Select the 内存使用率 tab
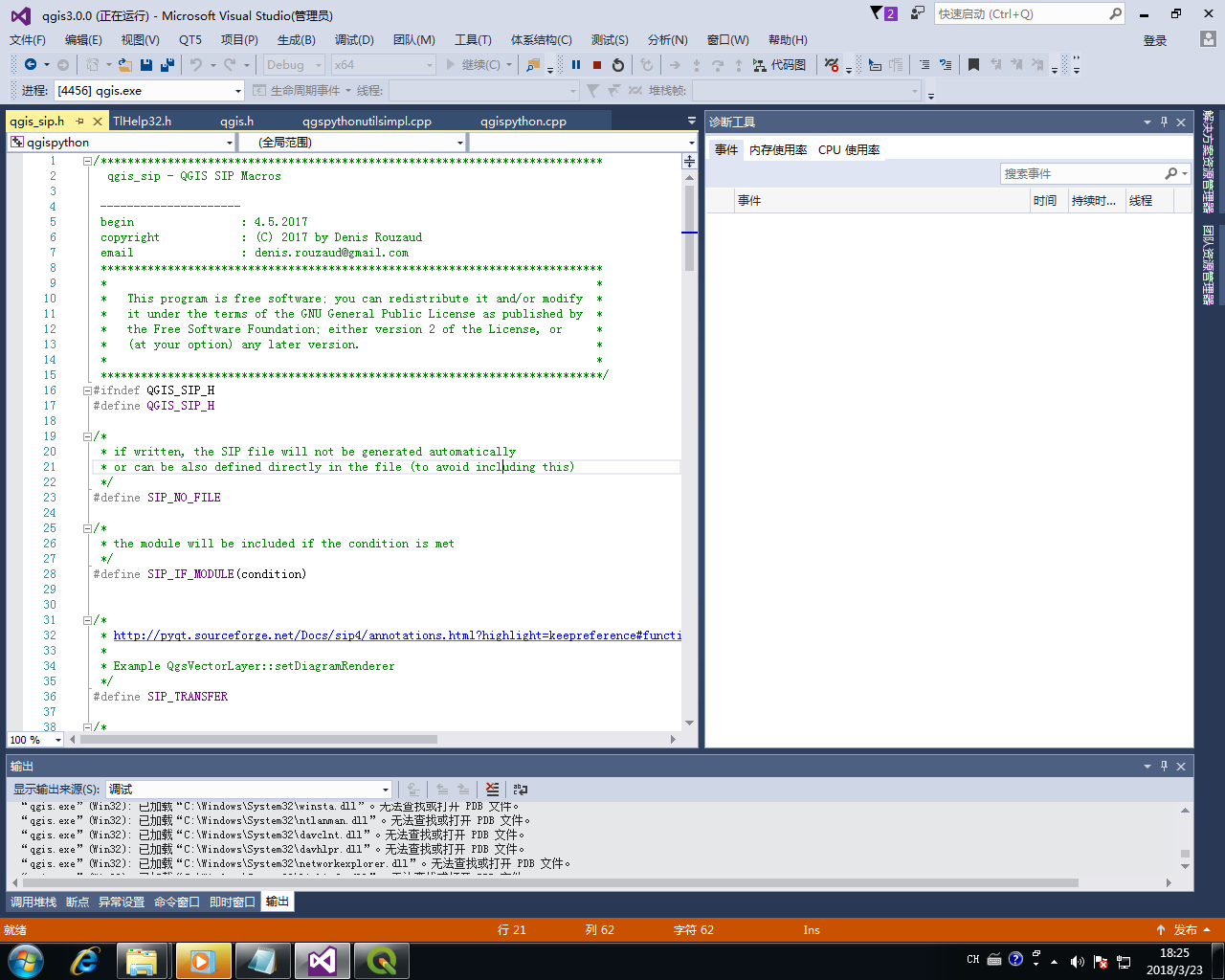This screenshot has width=1225, height=980. pos(778,149)
